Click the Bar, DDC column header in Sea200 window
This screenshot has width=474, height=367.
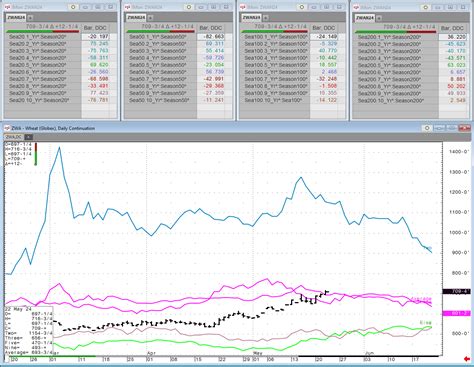(x=452, y=28)
